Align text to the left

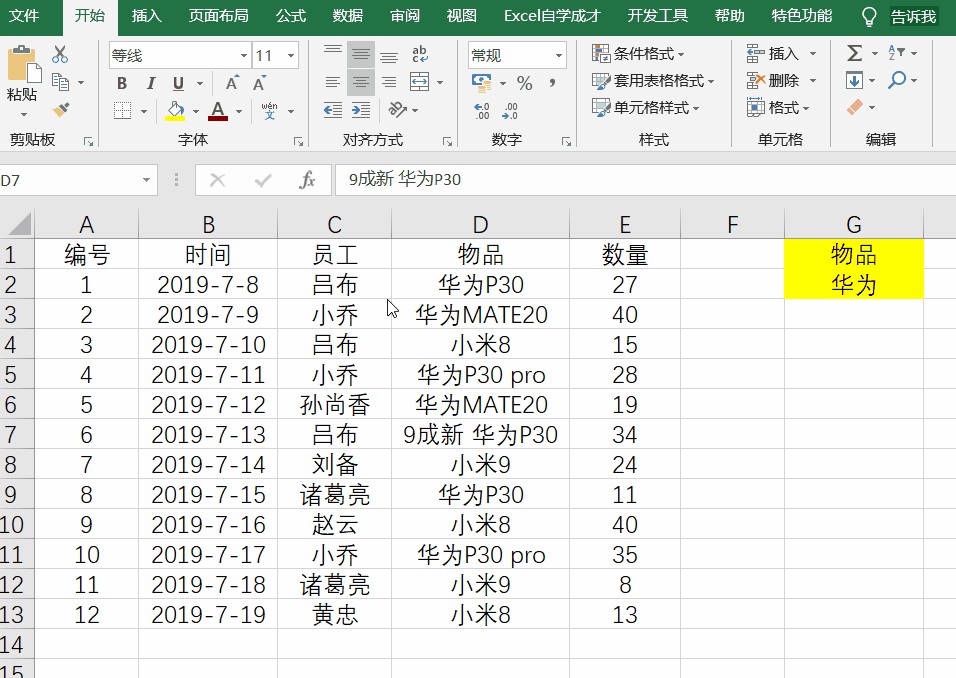(333, 82)
